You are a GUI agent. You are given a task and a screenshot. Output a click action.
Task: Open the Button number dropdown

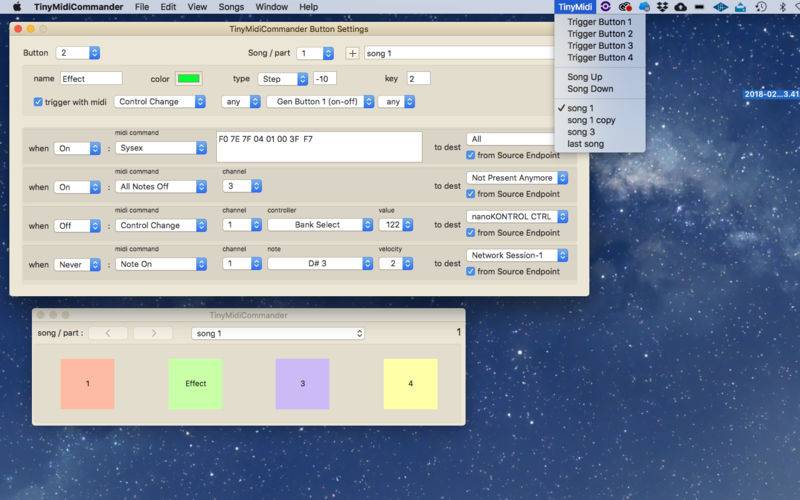(78, 53)
